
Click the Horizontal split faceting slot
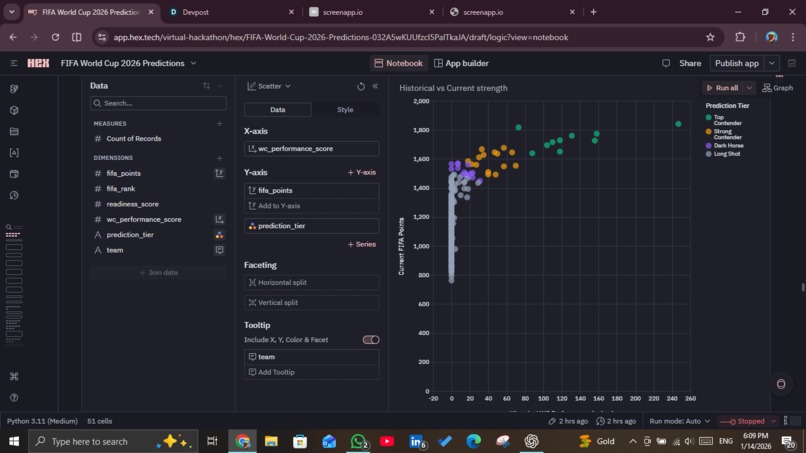point(312,283)
